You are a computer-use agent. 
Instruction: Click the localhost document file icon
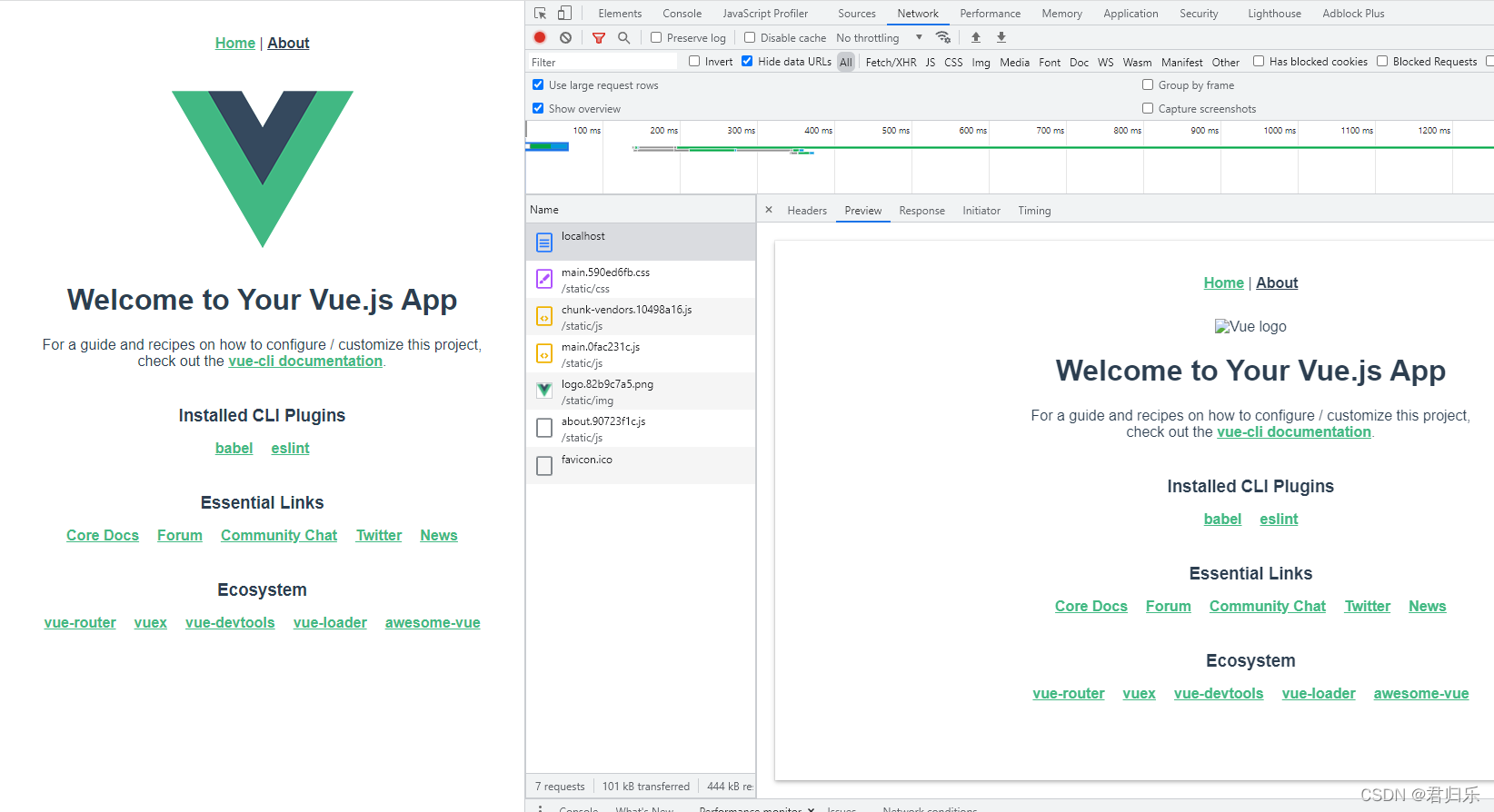pyautogui.click(x=544, y=243)
